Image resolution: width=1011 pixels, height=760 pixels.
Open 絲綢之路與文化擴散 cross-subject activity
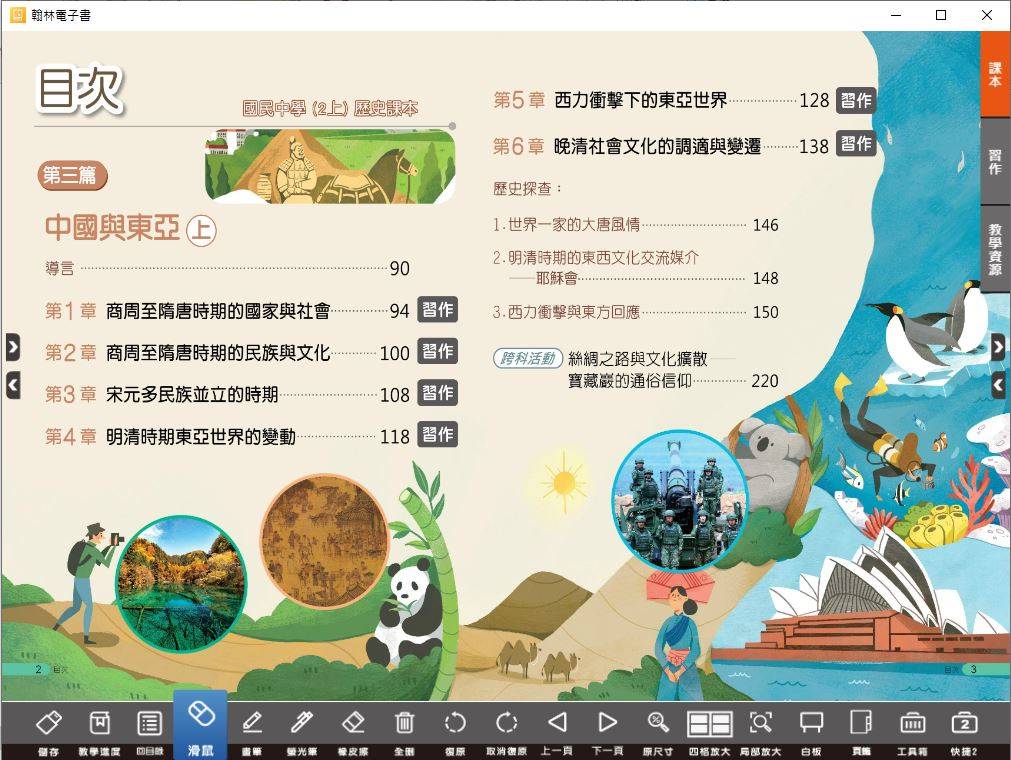pyautogui.click(x=638, y=358)
